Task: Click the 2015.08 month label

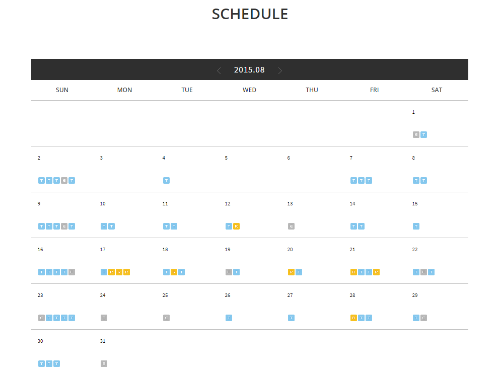Action: [x=249, y=70]
